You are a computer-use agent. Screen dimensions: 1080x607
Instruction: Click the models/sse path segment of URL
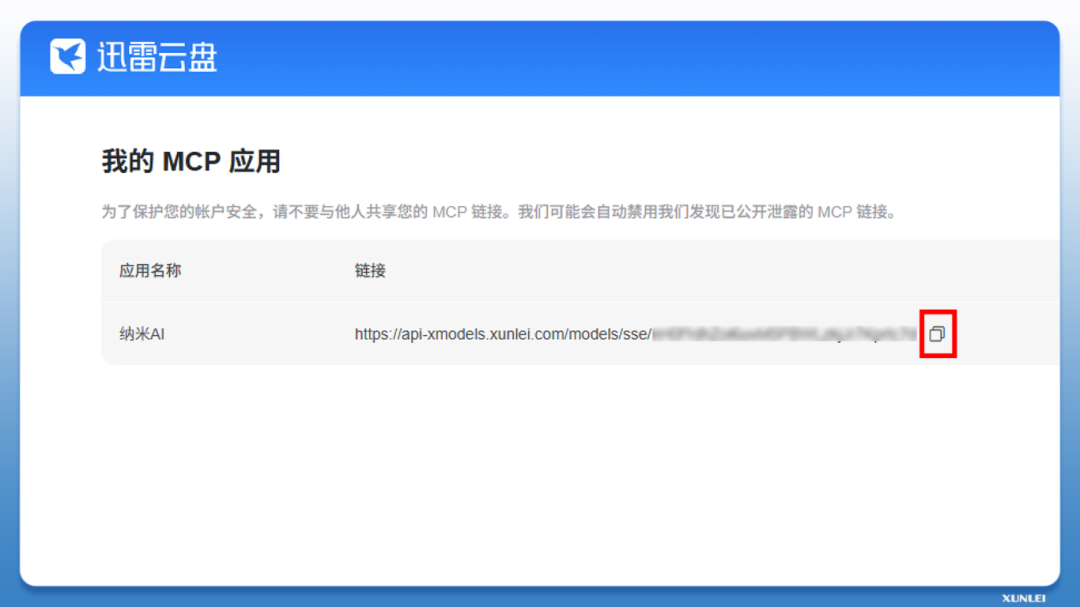pyautogui.click(x=608, y=334)
